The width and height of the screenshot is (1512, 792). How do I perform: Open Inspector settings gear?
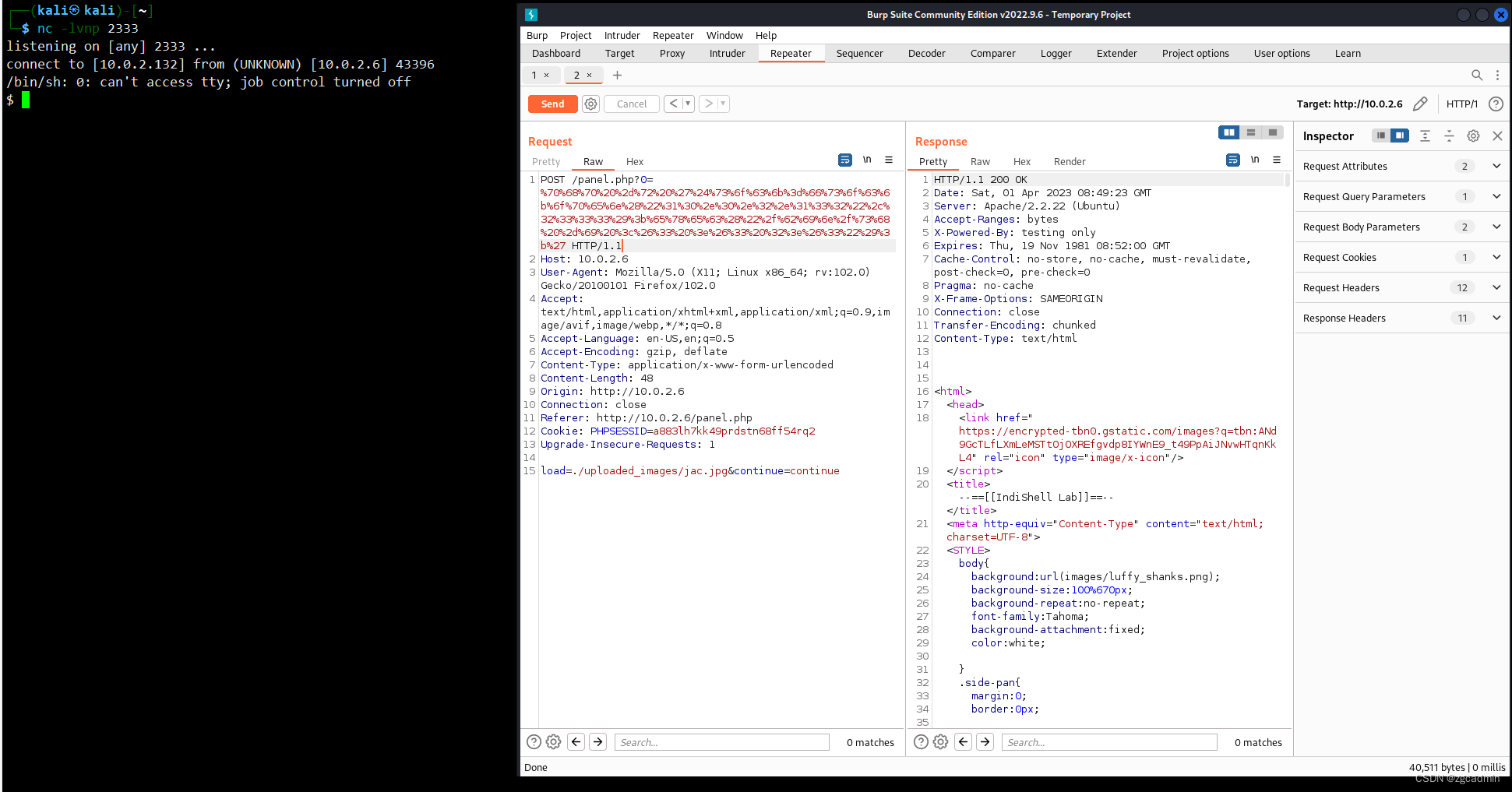coord(1473,136)
